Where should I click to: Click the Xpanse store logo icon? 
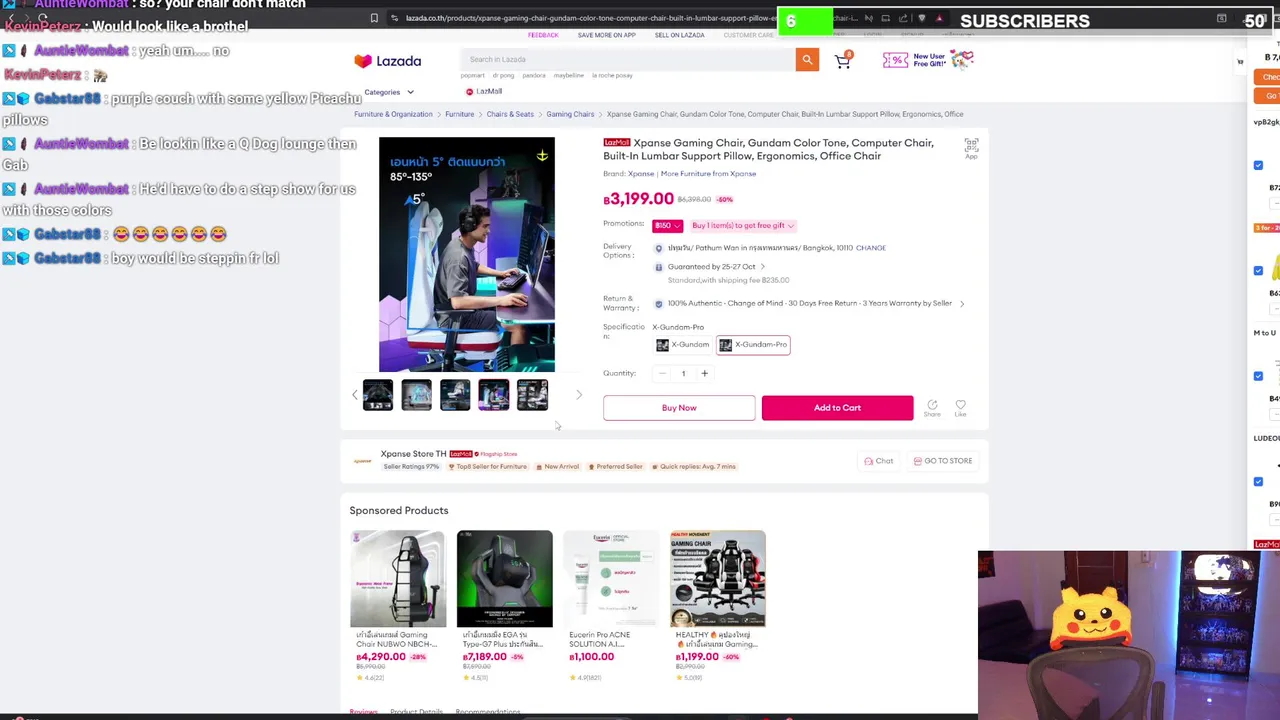pyautogui.click(x=362, y=461)
